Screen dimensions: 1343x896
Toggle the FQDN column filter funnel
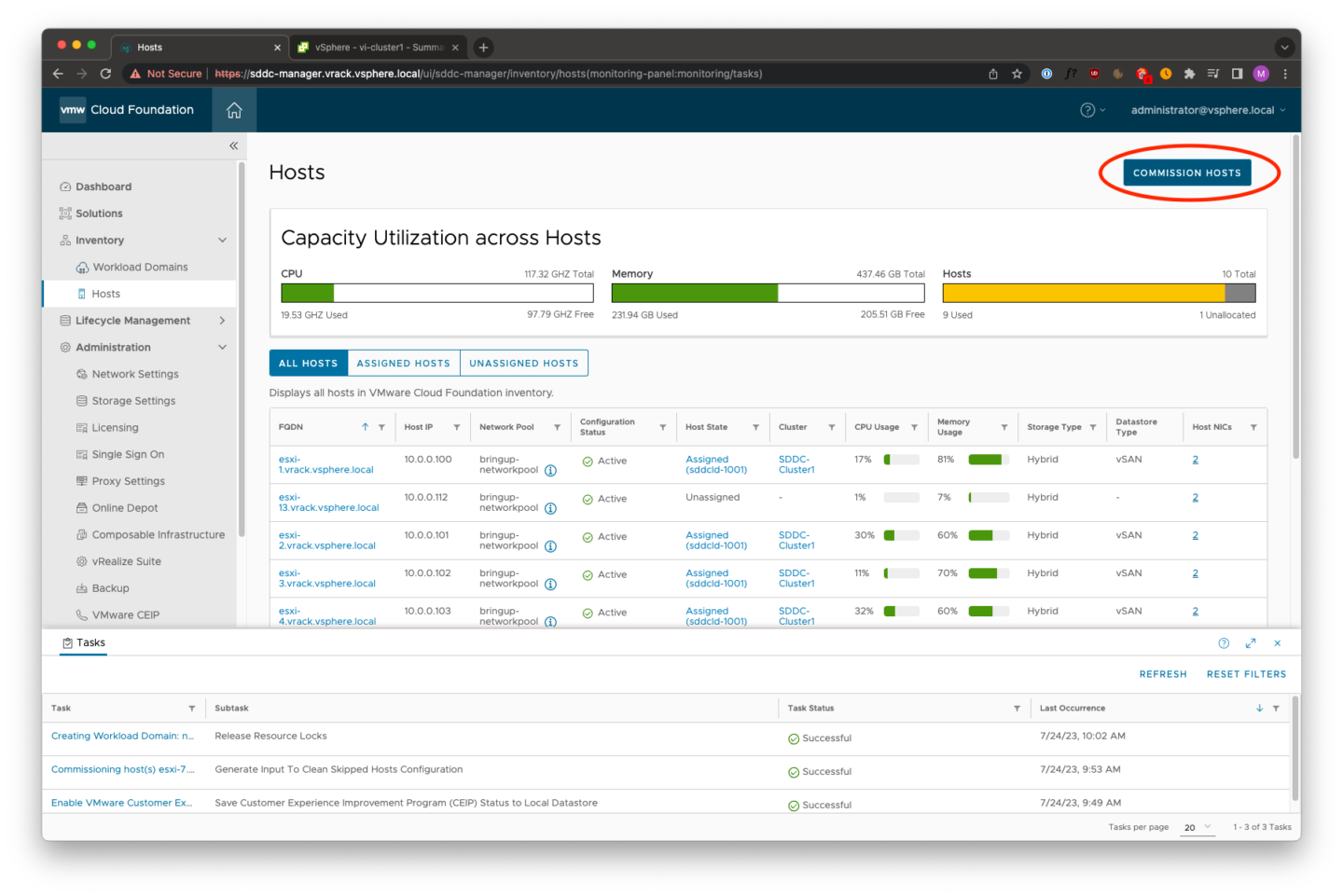[382, 426]
